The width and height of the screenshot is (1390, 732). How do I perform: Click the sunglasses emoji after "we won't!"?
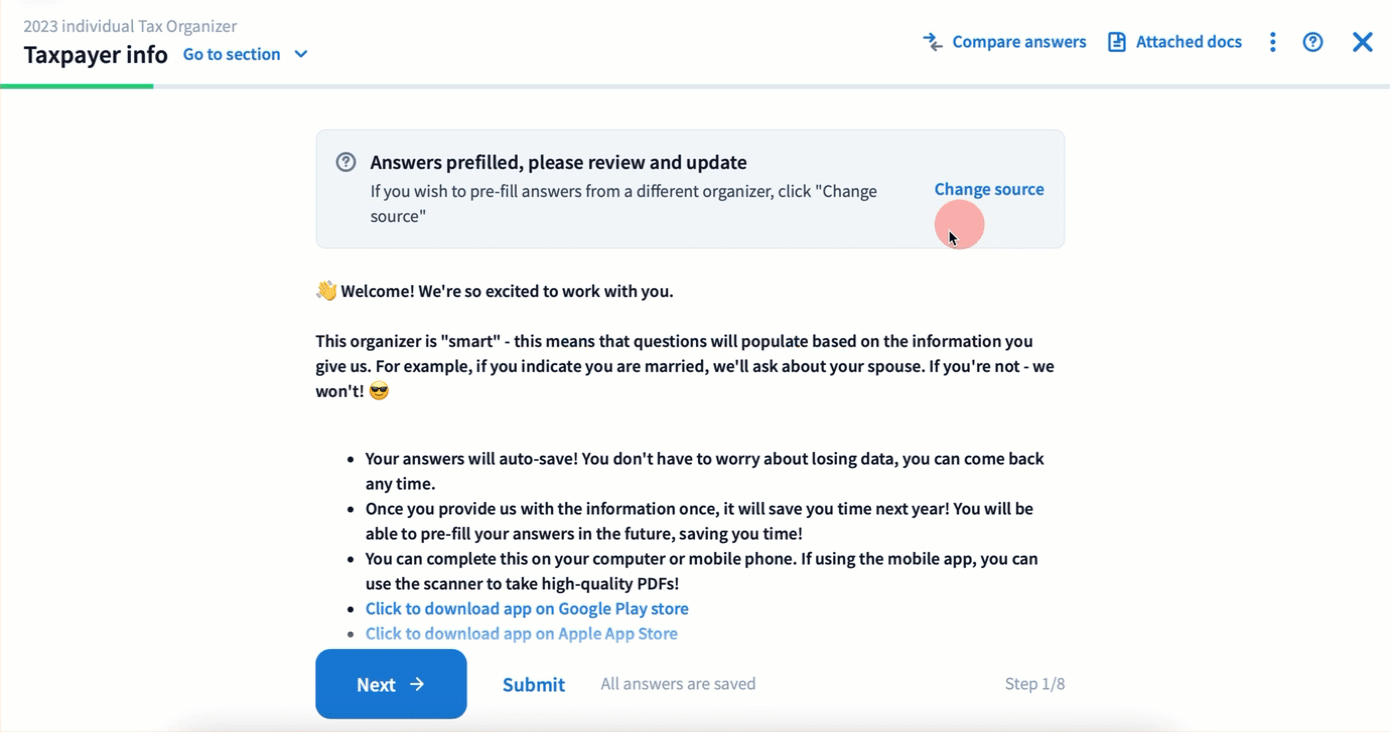pyautogui.click(x=379, y=391)
